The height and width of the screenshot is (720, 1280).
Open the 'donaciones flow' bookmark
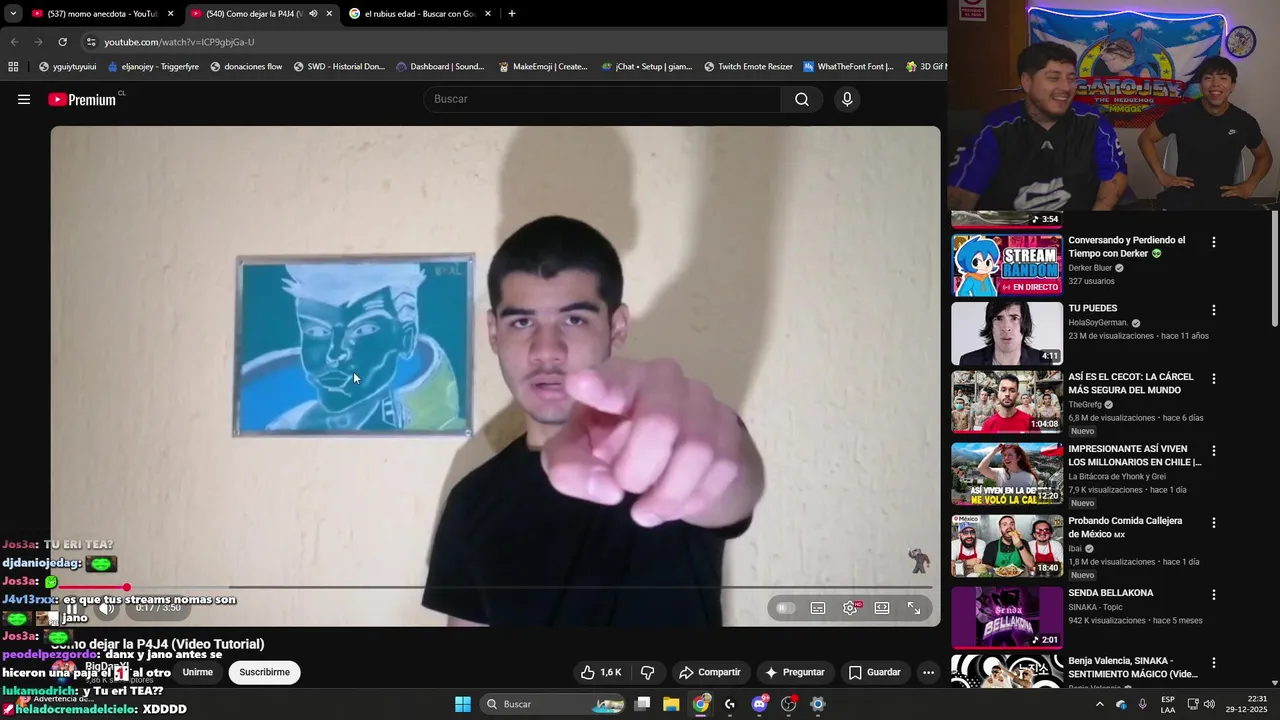pyautogui.click(x=245, y=67)
